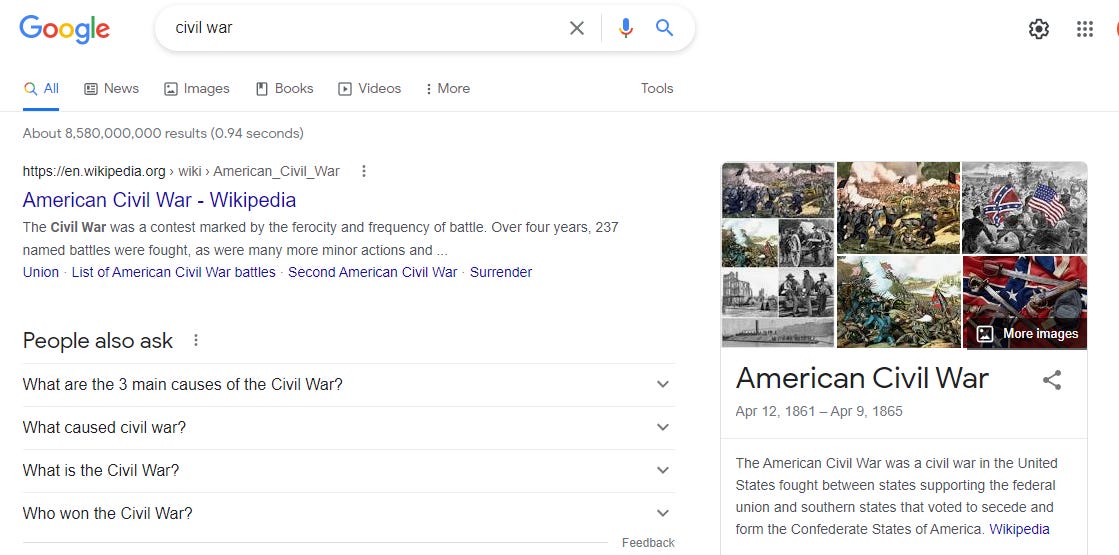Expand What caused civil war question
This screenshot has height=555, width=1119.
click(x=348, y=427)
